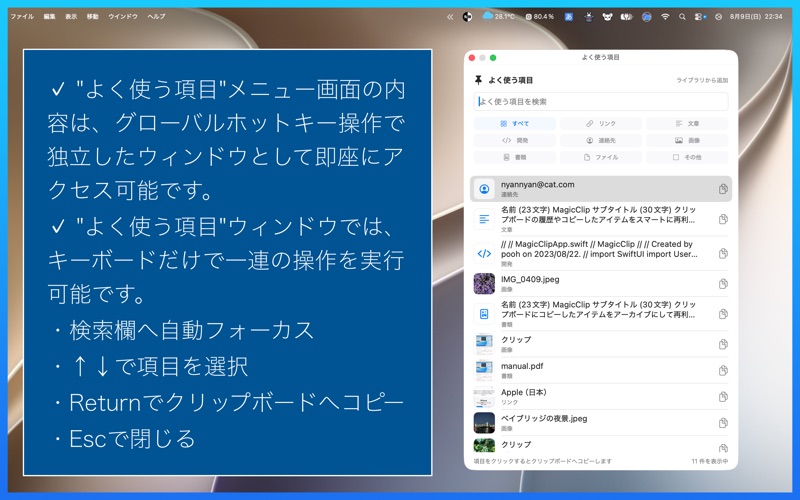Screen dimensions: 800x500
Task: Open Spotlight search magnifier icon
Action: 682,17
